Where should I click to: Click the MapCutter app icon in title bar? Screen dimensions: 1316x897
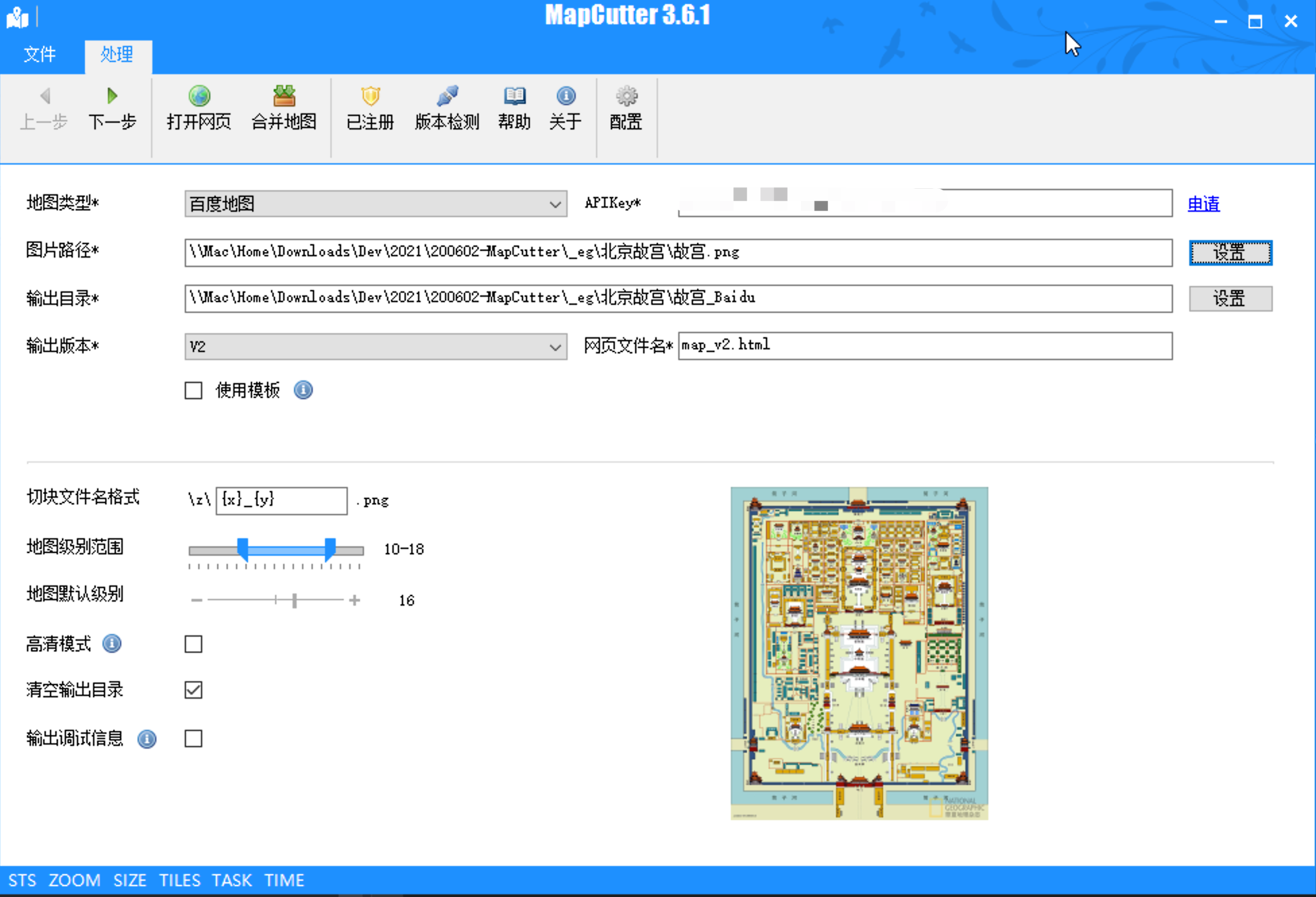18,18
